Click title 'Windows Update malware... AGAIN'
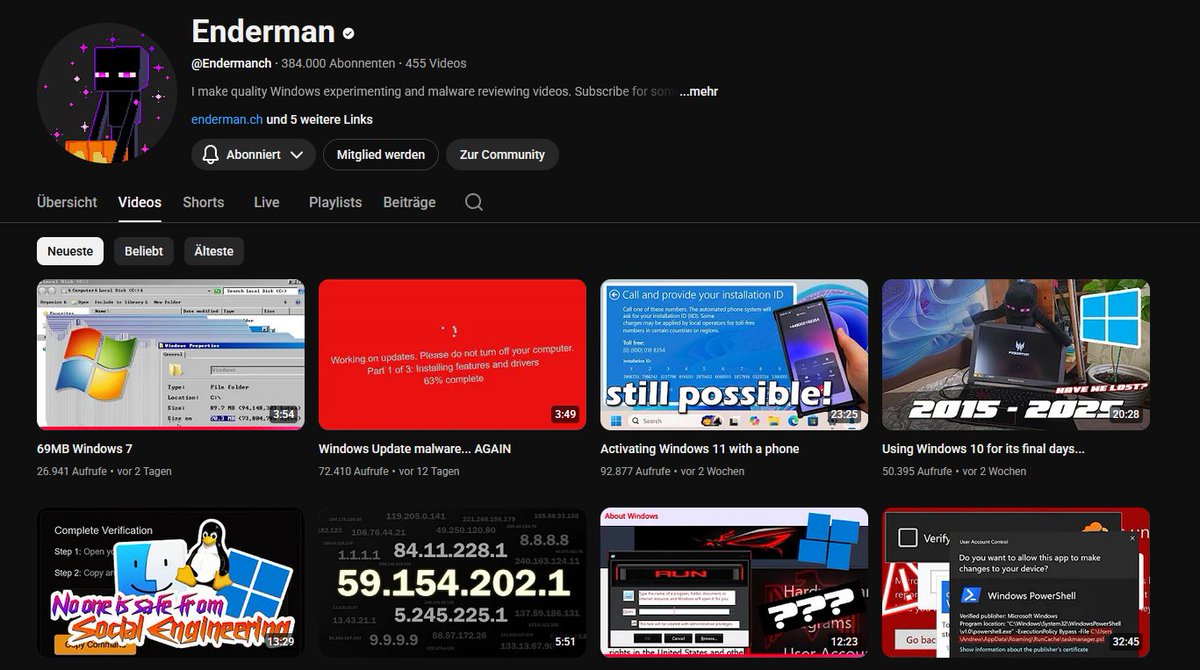The height and width of the screenshot is (670, 1200). (x=415, y=449)
